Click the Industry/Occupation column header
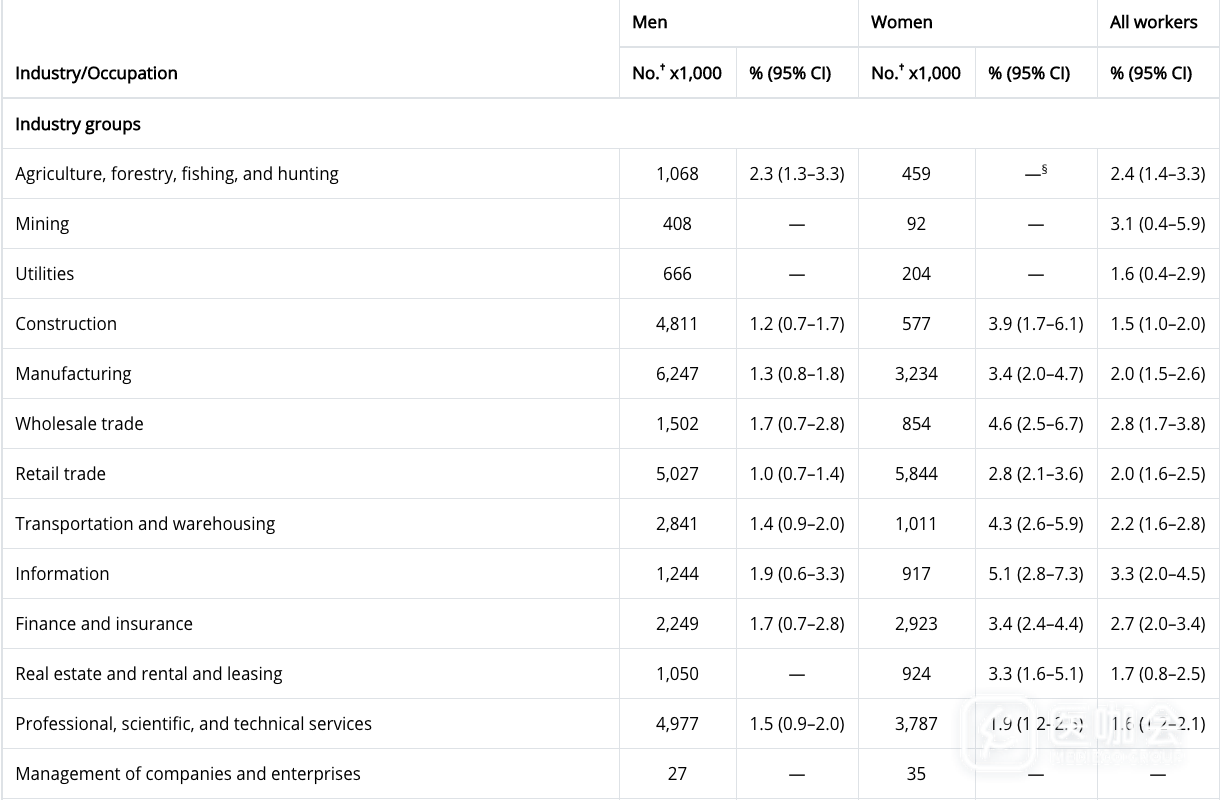1222x800 pixels. click(96, 73)
